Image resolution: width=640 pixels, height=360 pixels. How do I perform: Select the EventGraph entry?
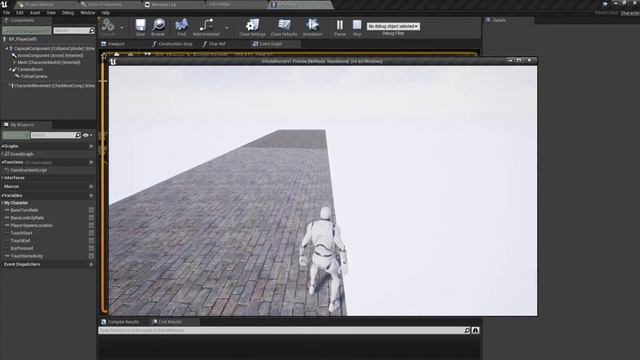(22, 154)
